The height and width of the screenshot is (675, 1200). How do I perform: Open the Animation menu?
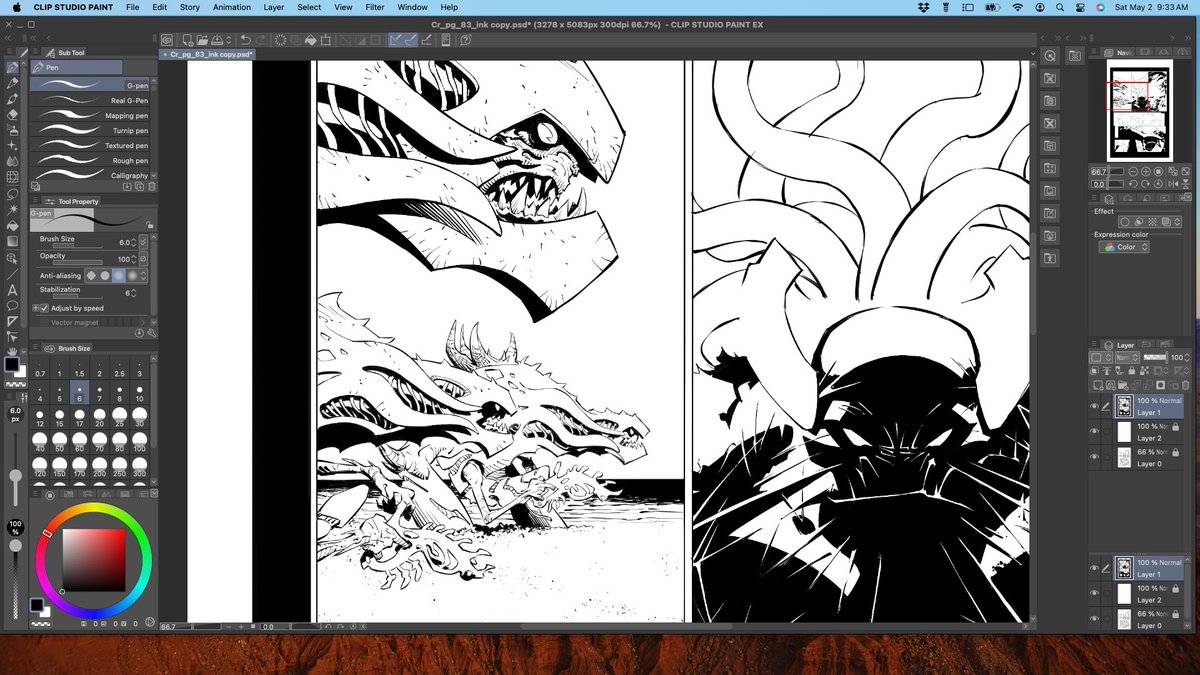coord(232,7)
